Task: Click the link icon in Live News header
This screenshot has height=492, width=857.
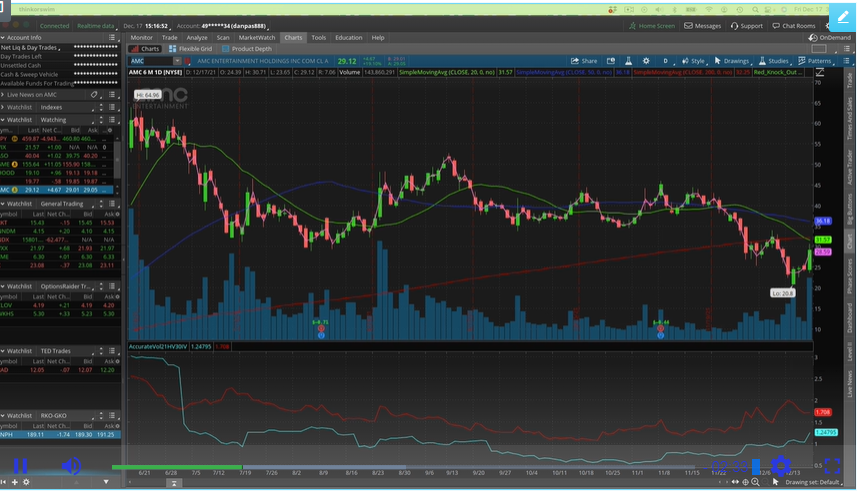Action: [94, 95]
